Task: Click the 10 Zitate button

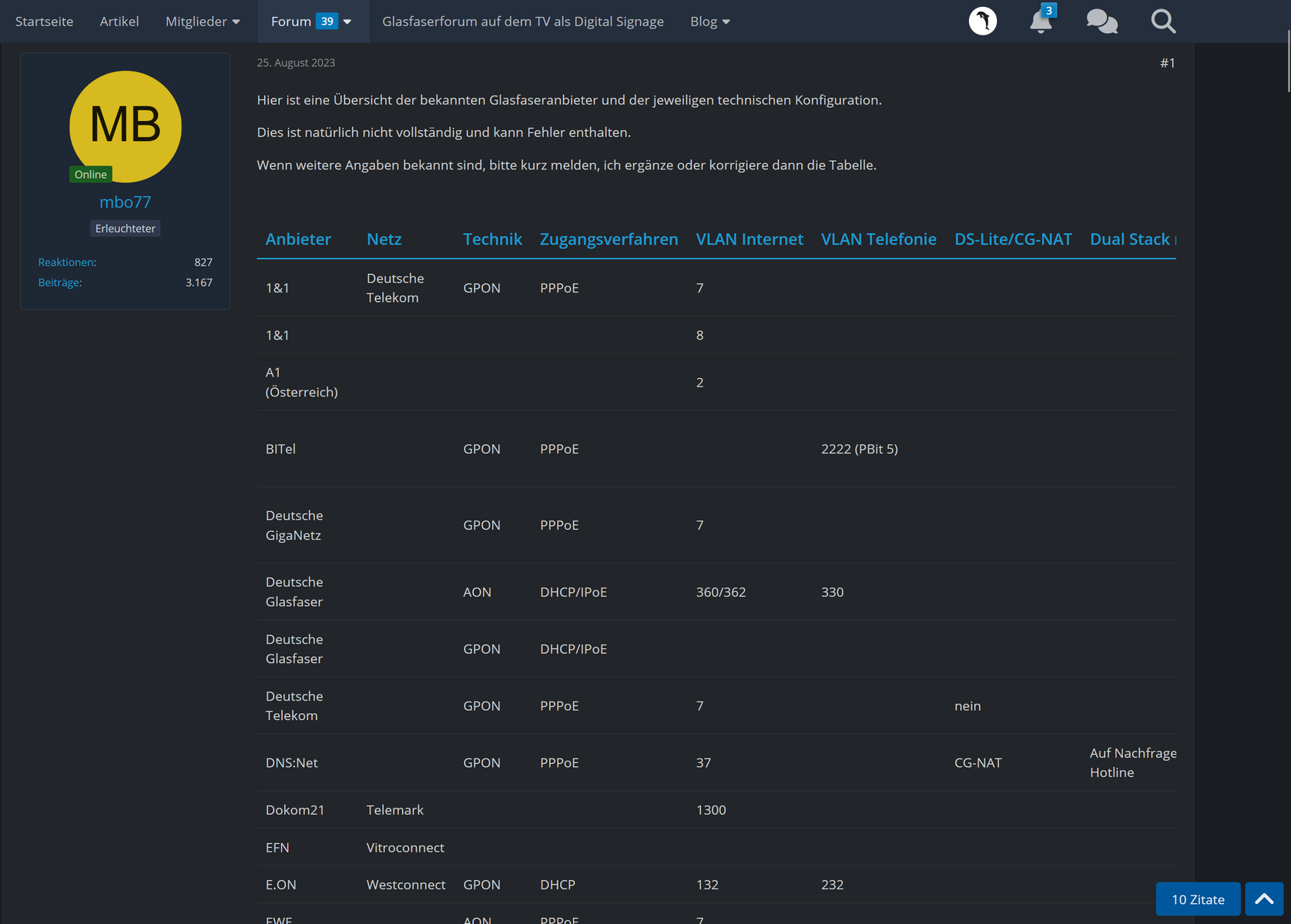Action: [x=1198, y=899]
